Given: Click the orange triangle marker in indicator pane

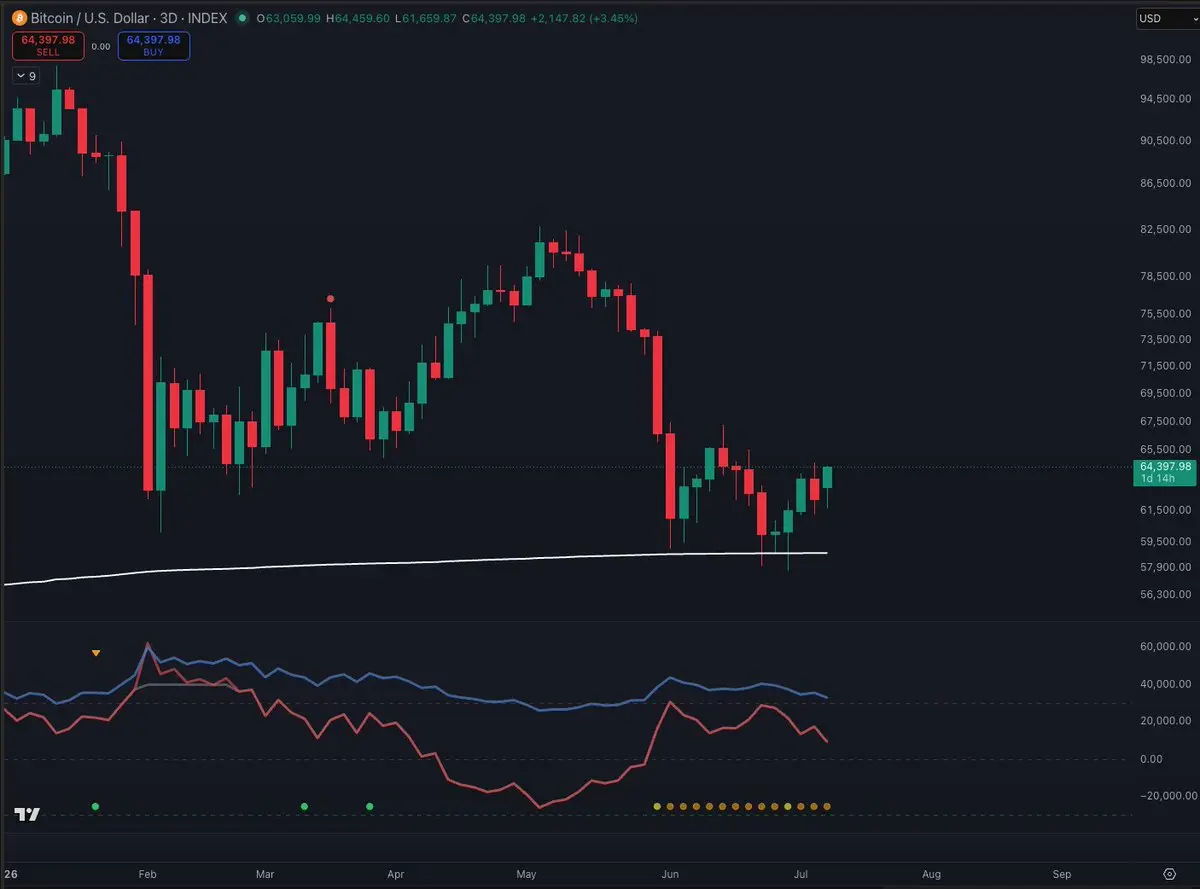Looking at the screenshot, I should tap(96, 653).
